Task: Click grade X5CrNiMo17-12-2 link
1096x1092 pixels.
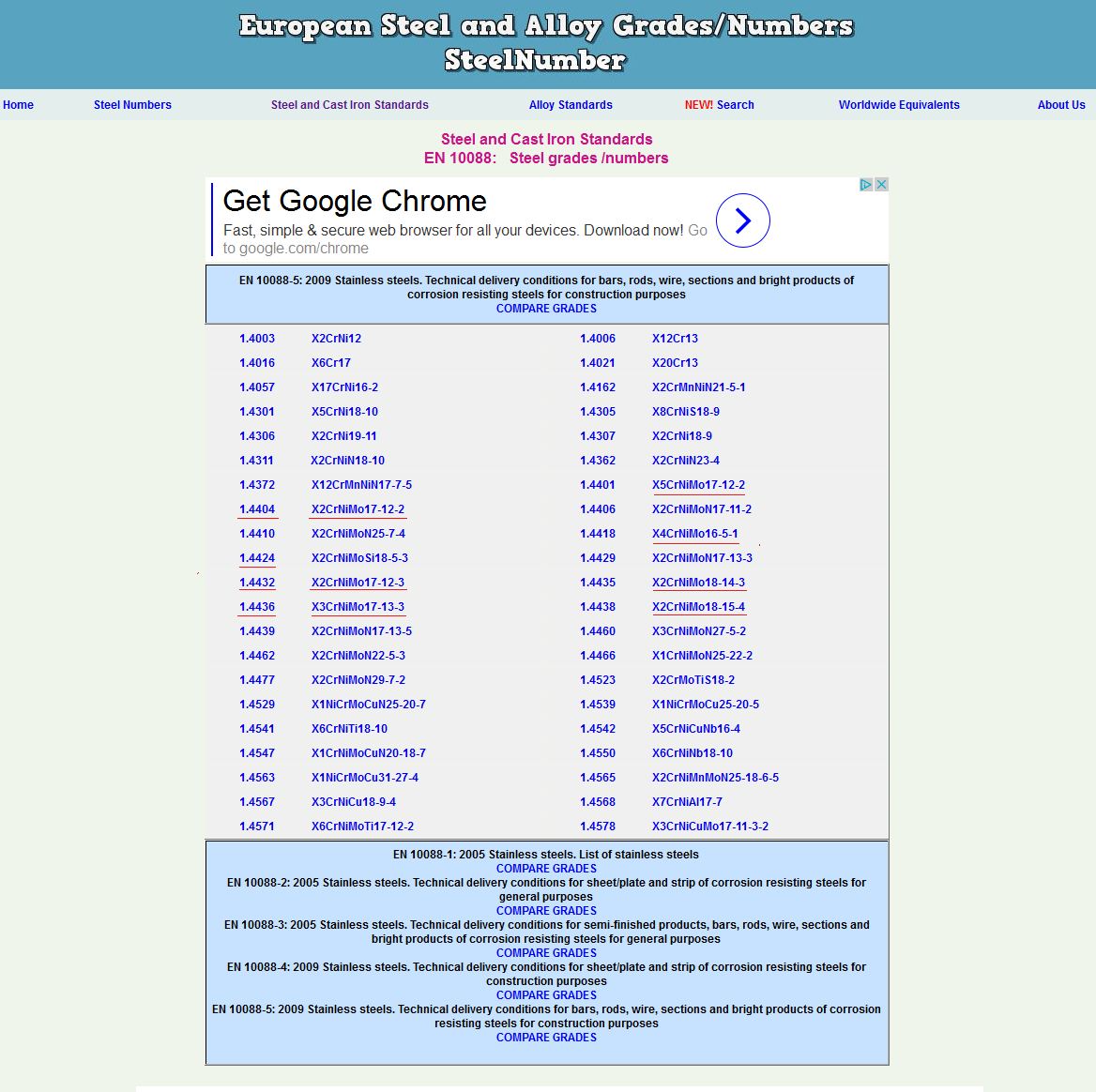Action: [698, 485]
